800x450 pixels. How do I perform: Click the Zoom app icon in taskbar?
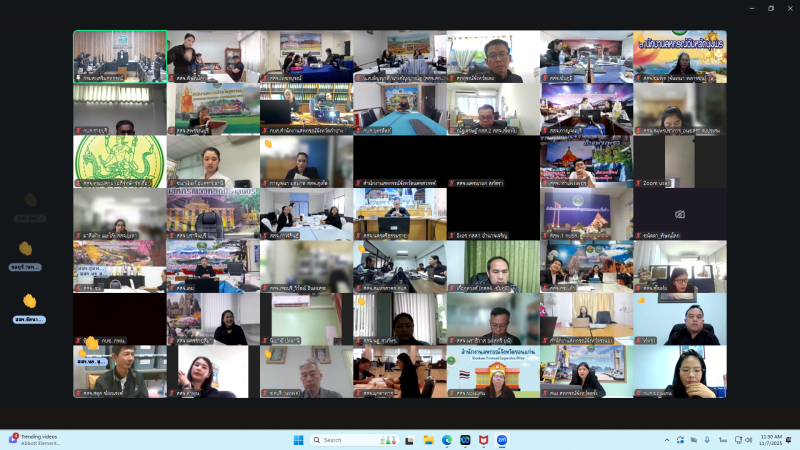click(502, 440)
